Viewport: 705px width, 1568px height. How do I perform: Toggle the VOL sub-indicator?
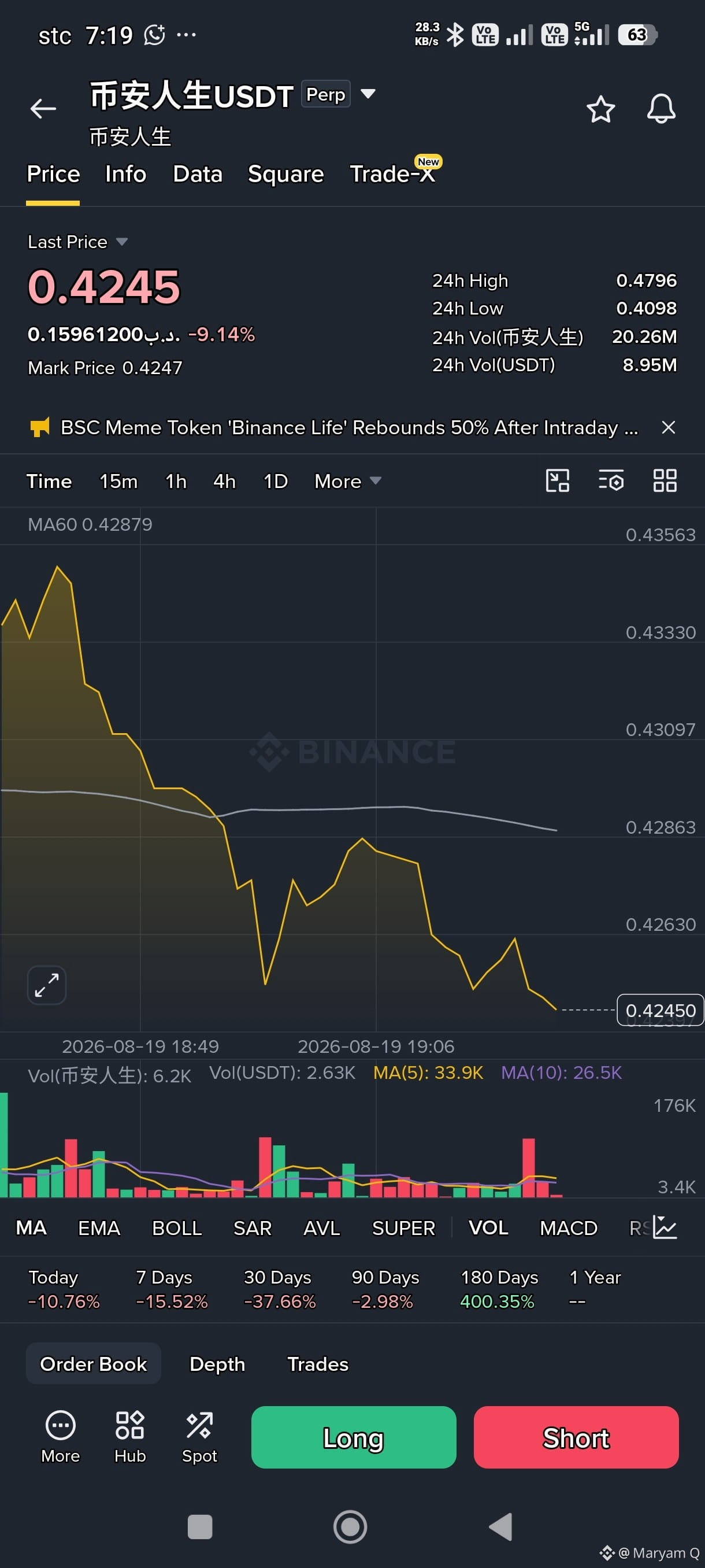click(x=488, y=1227)
